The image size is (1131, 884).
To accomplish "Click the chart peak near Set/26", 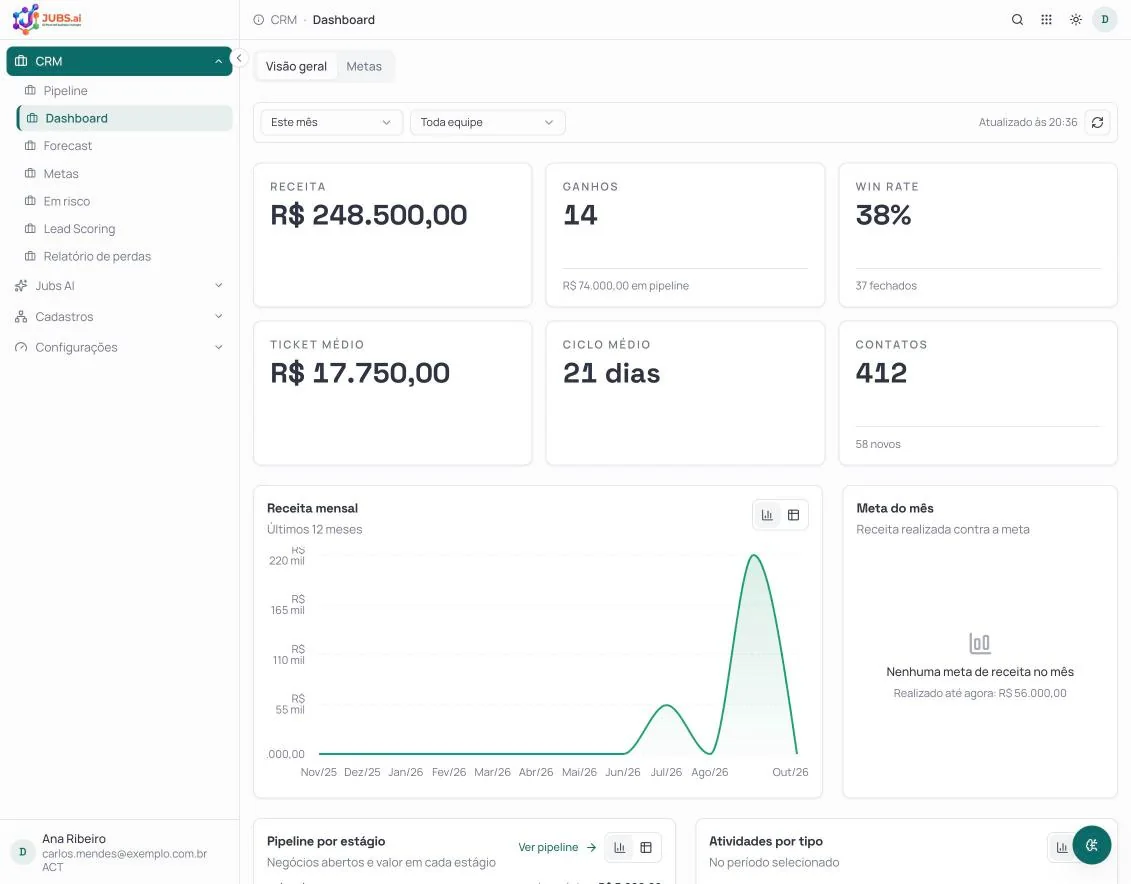I will (x=754, y=555).
